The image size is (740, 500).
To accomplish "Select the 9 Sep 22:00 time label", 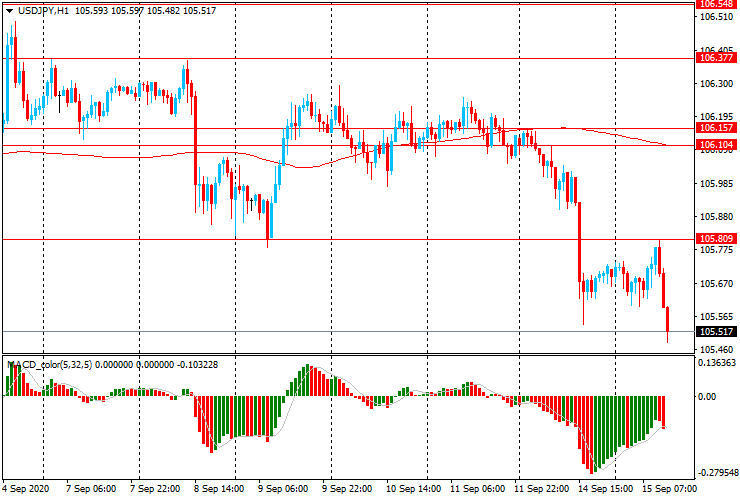I will click(347, 490).
